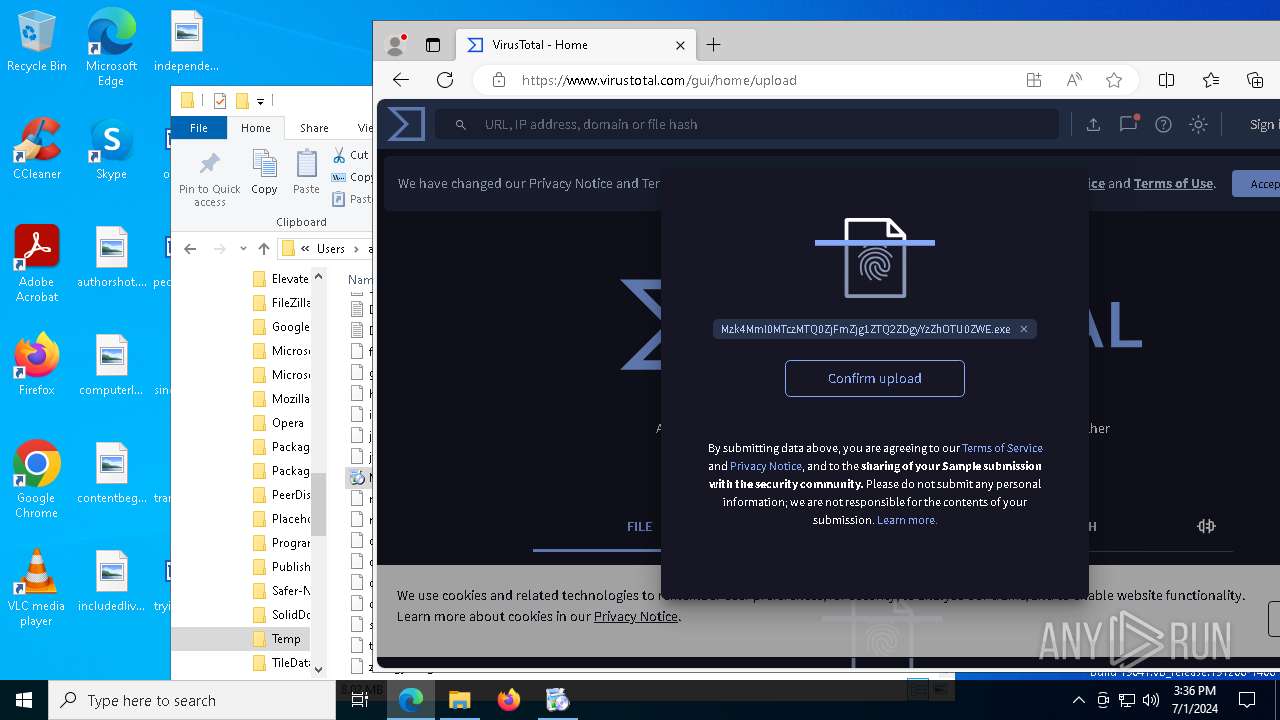Open Windows Start menu
This screenshot has height=720, width=1280.
(x=24, y=700)
